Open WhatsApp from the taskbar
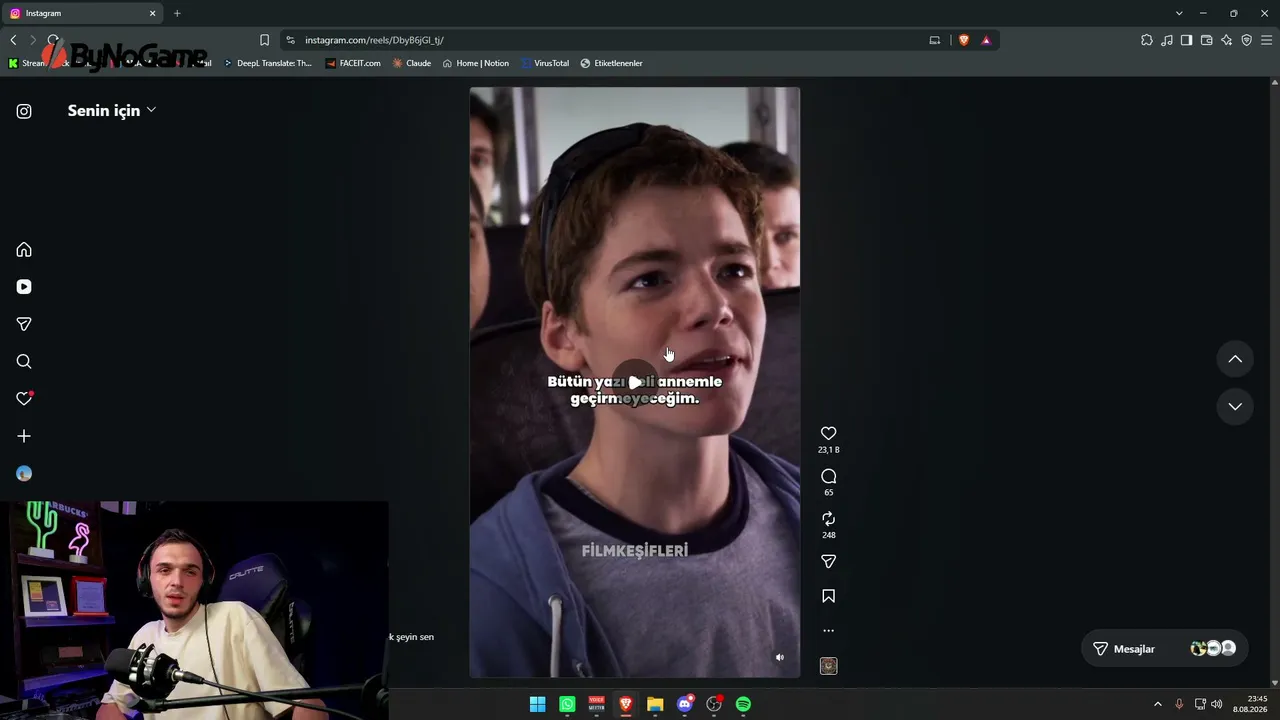Viewport: 1280px width, 720px height. pos(567,704)
